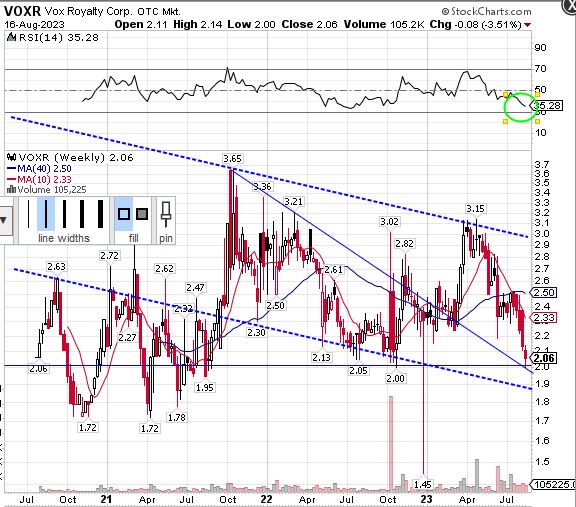Image resolution: width=576 pixels, height=507 pixels.
Task: Click the 3.65 peak price label
Action: pos(233,159)
